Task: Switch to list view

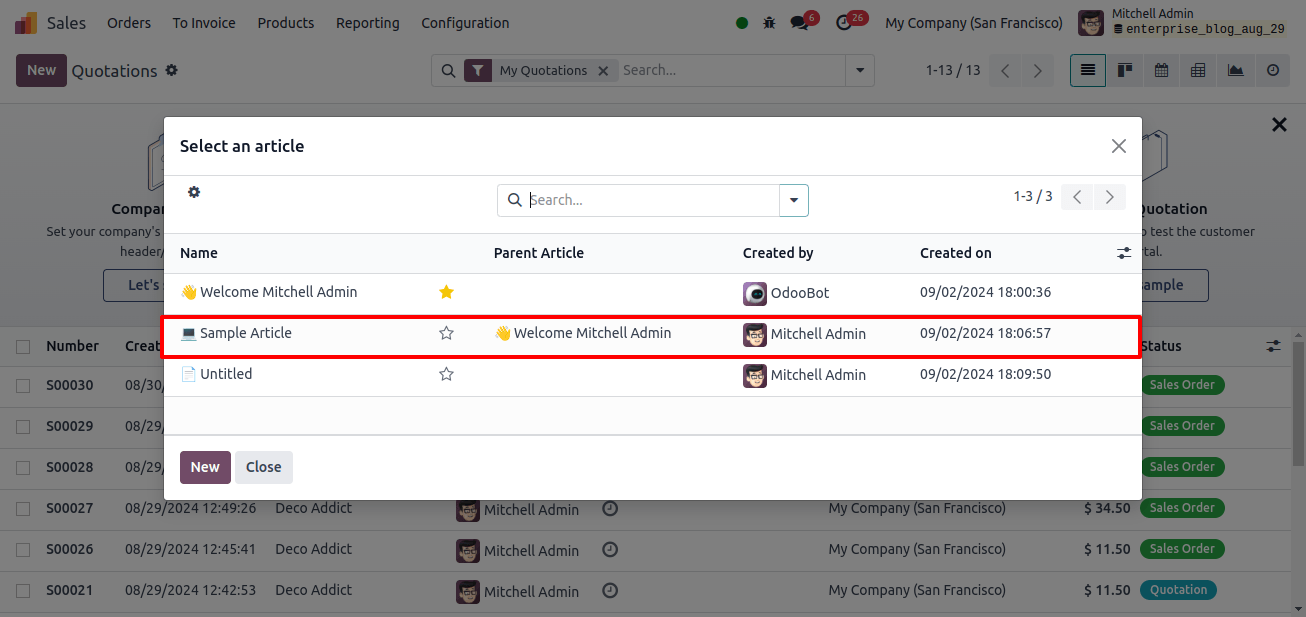Action: coord(1088,70)
